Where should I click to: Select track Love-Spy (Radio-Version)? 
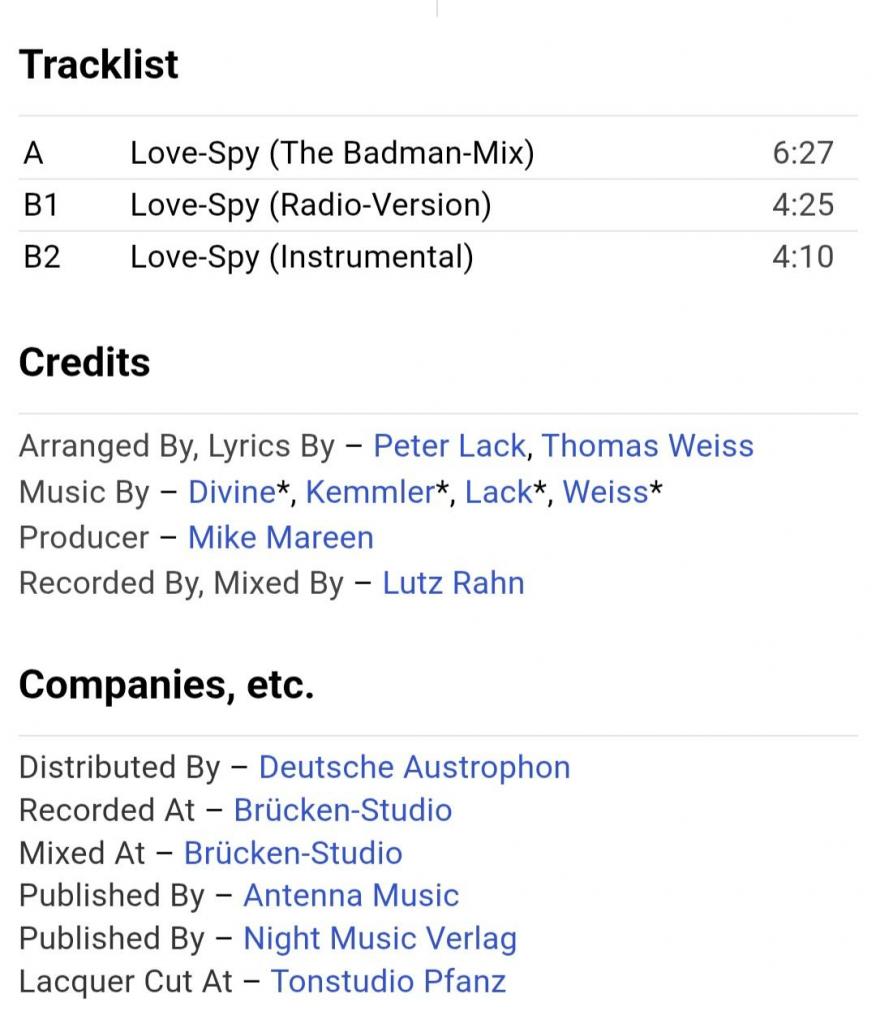(x=310, y=205)
